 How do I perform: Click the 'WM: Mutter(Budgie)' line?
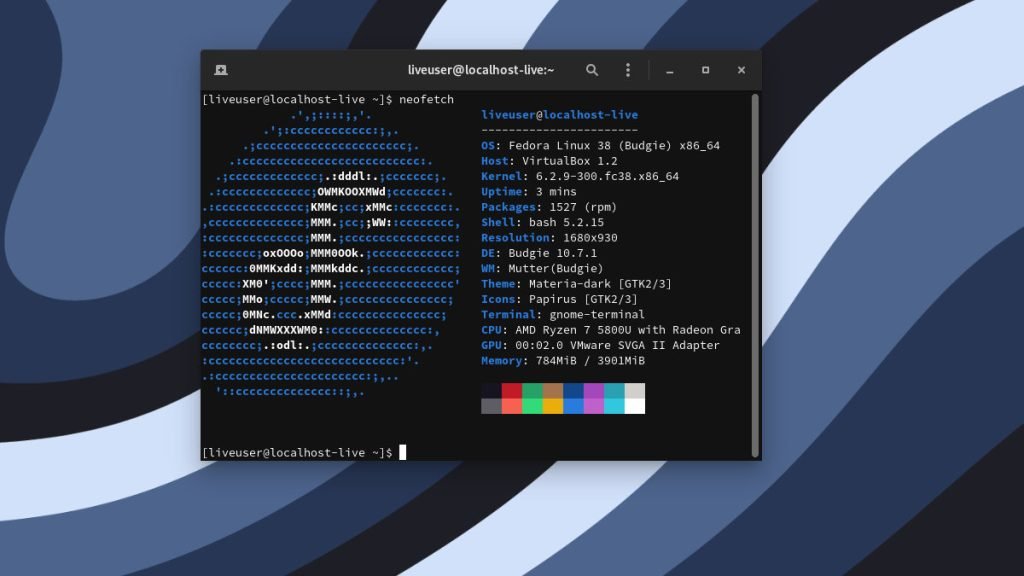coord(542,268)
